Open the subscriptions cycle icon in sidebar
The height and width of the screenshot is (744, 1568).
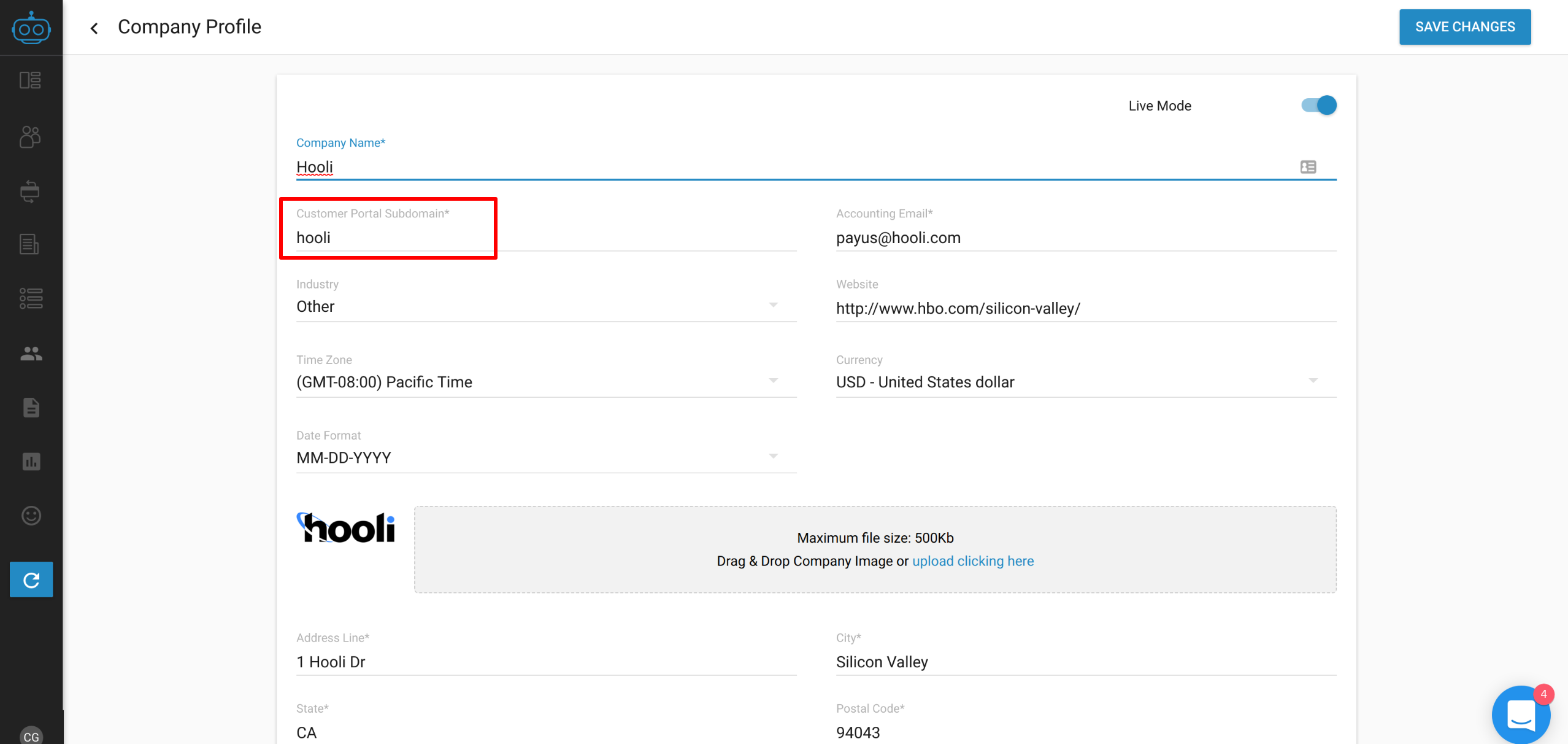[30, 192]
